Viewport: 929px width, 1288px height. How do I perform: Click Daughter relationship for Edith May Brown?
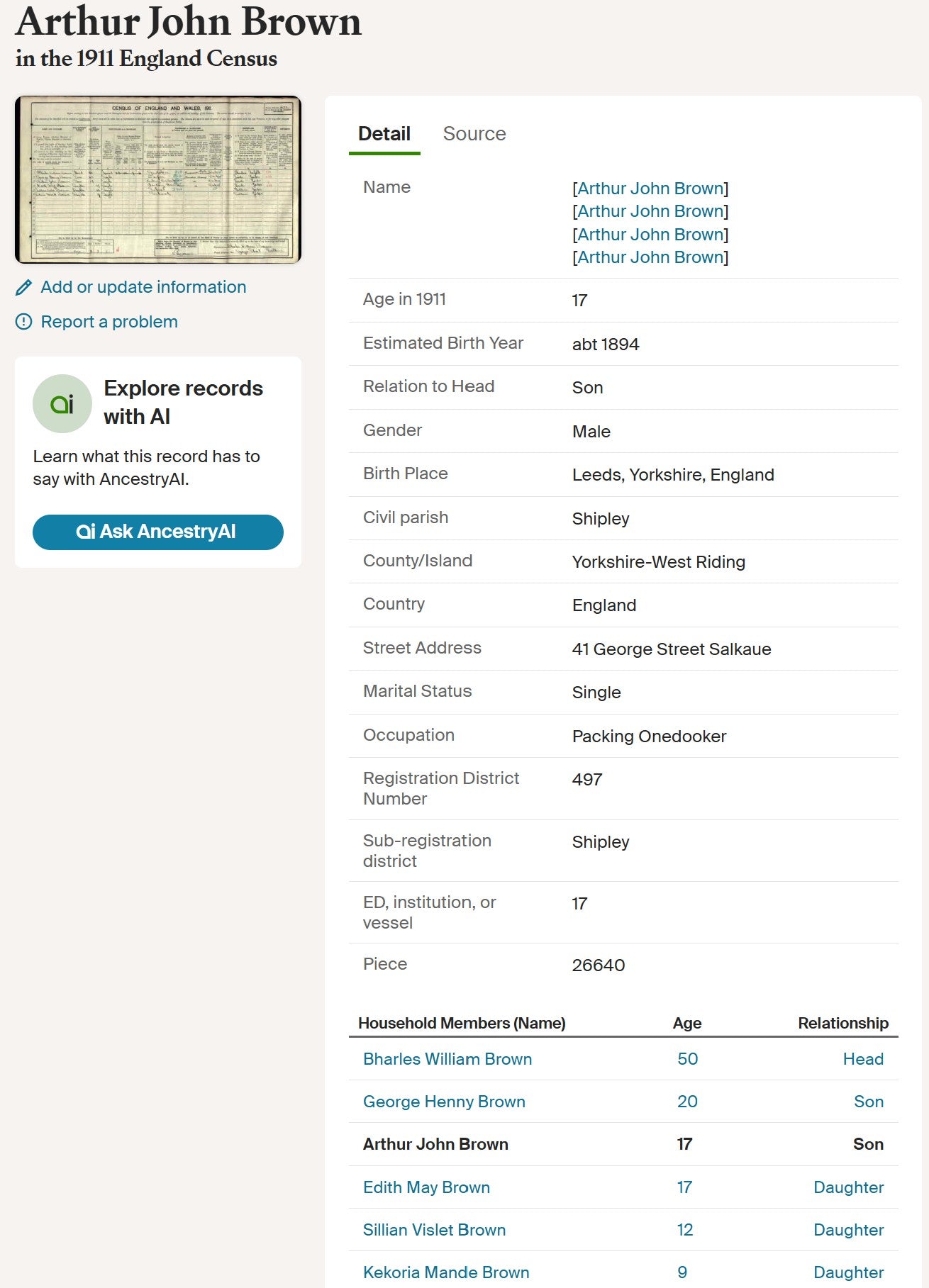coord(848,1187)
